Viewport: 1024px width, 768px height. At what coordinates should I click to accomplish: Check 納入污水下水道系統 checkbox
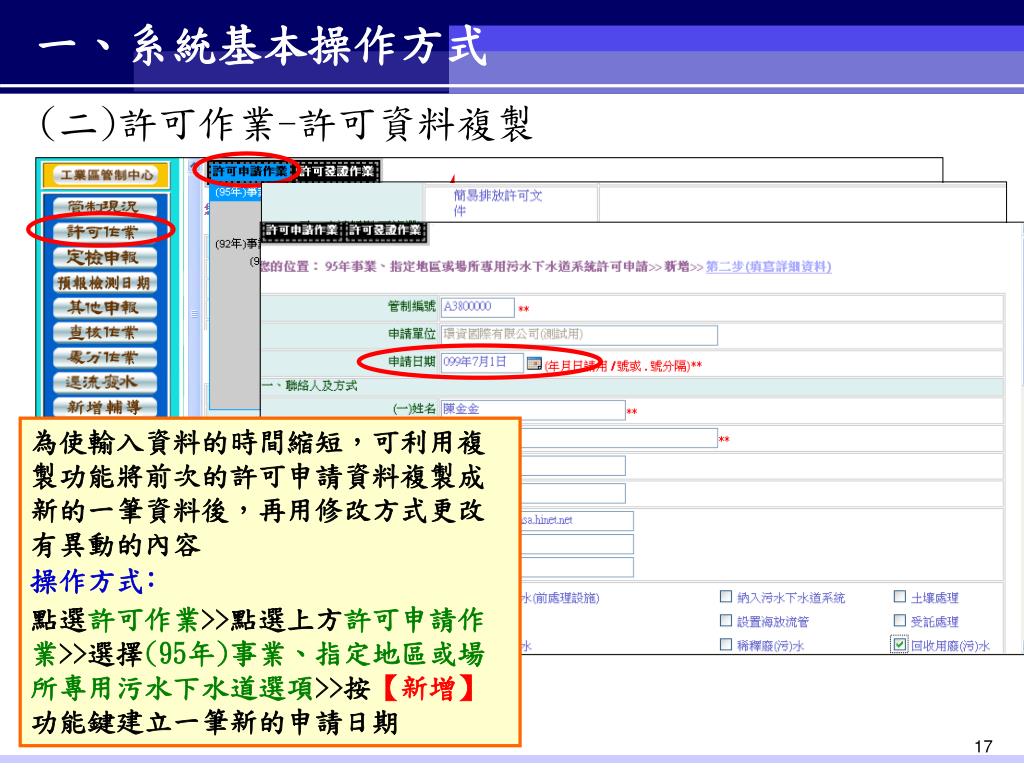726,596
